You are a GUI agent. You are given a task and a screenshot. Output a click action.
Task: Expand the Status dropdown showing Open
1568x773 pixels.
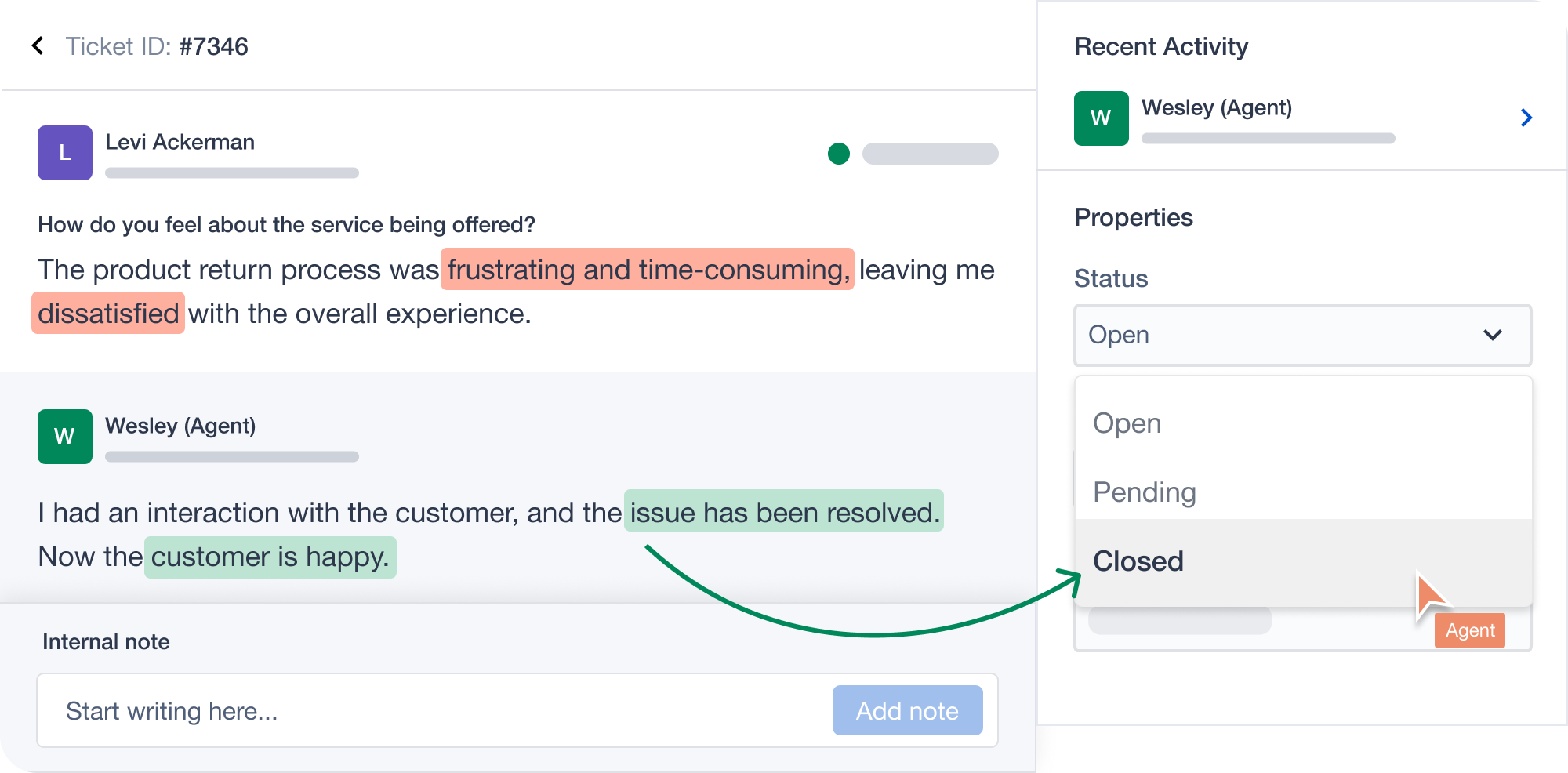click(x=1303, y=336)
